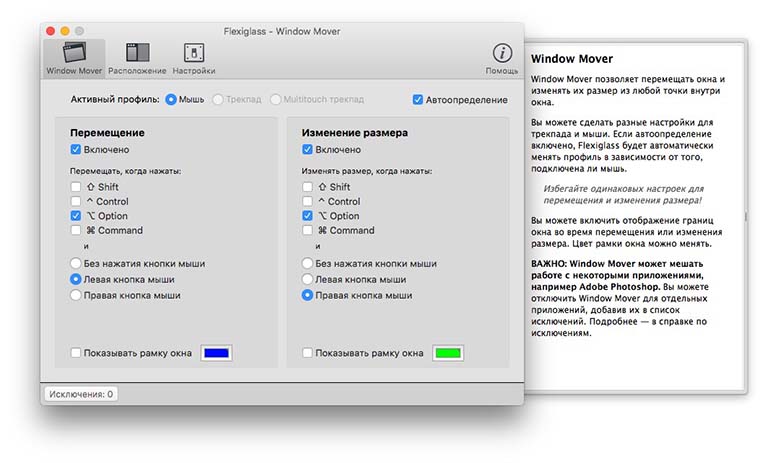Enable Control modifier for Изменение размера
760x463 pixels.
307,201
